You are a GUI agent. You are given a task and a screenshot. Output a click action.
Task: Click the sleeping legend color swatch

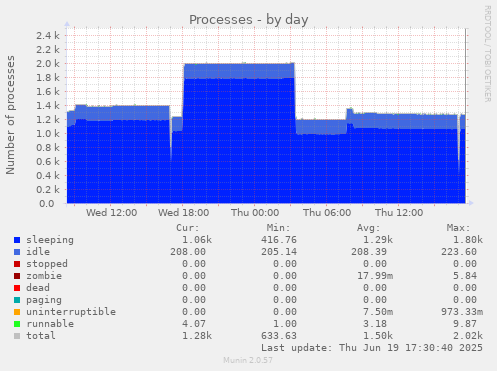pos(17,240)
